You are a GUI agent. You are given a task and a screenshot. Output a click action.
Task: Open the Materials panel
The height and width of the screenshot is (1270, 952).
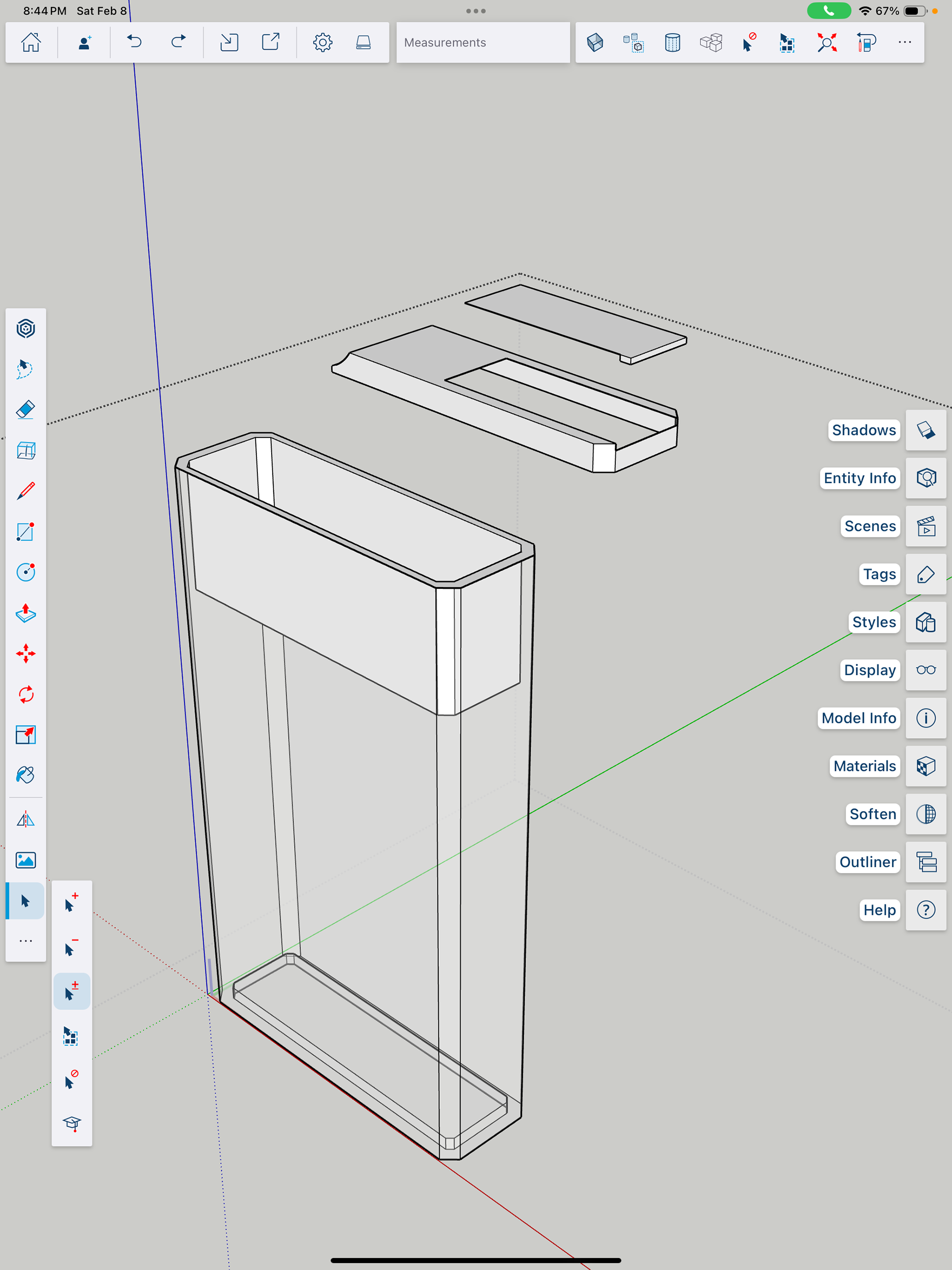click(926, 766)
